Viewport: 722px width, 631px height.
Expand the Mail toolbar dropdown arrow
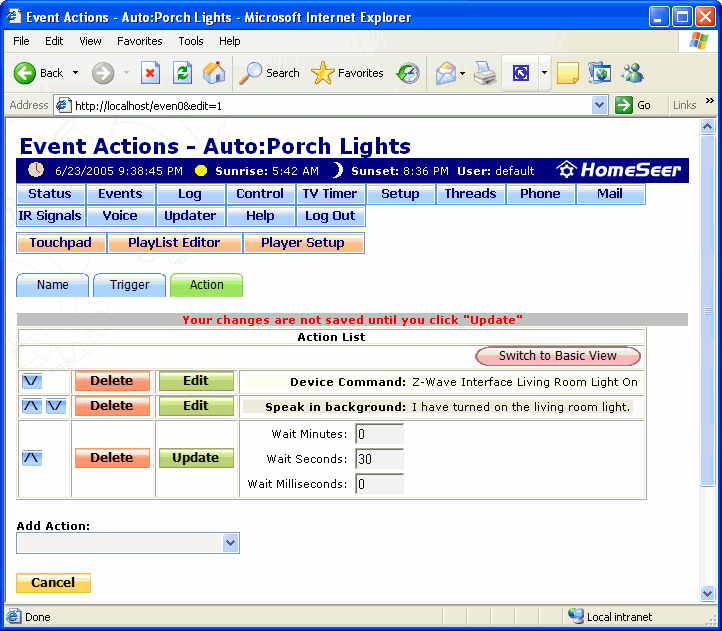(462, 73)
